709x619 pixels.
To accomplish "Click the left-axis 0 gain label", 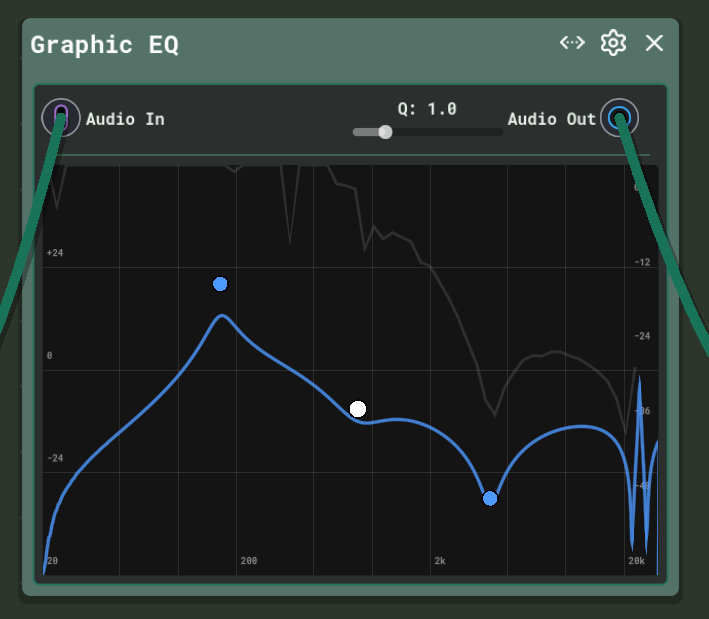I will pos(49,355).
